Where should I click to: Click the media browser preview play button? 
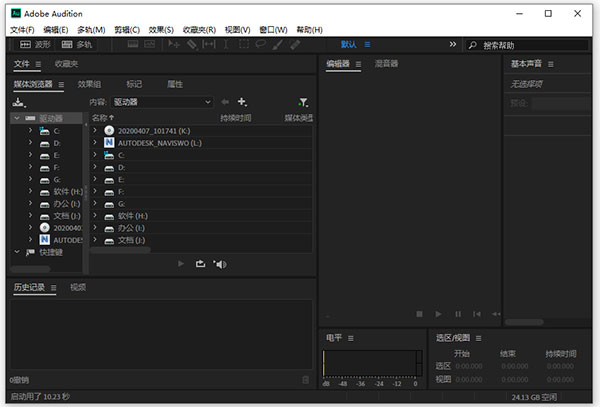point(181,264)
